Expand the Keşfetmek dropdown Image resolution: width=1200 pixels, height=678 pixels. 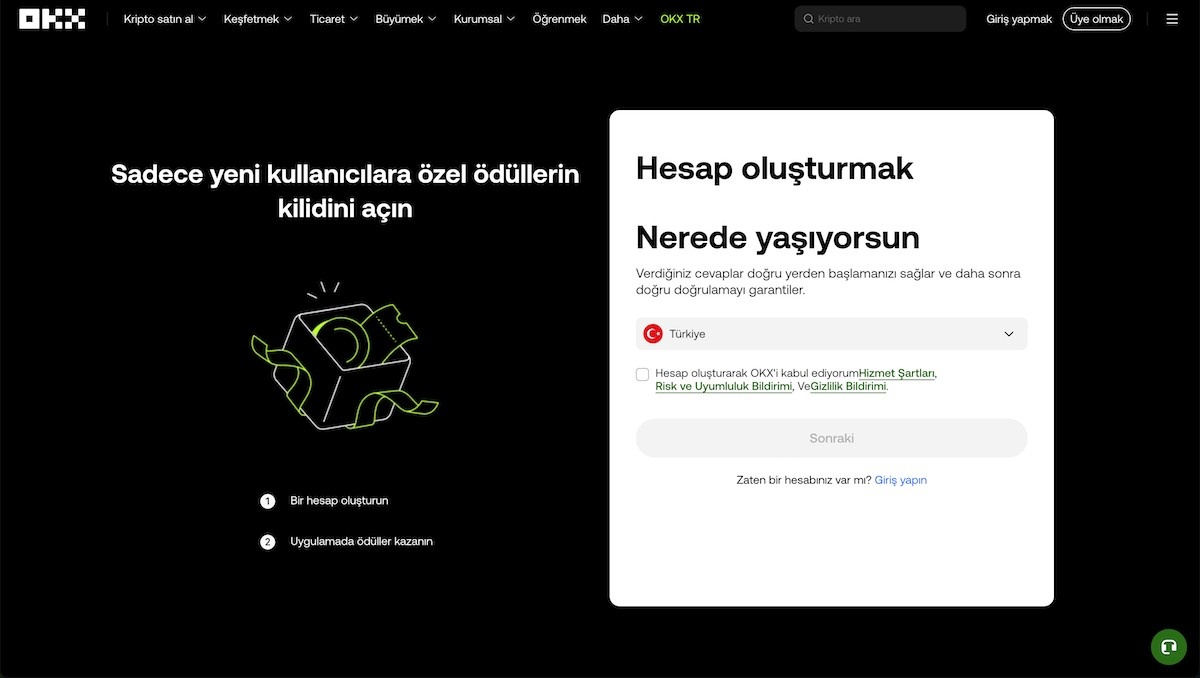tap(257, 18)
